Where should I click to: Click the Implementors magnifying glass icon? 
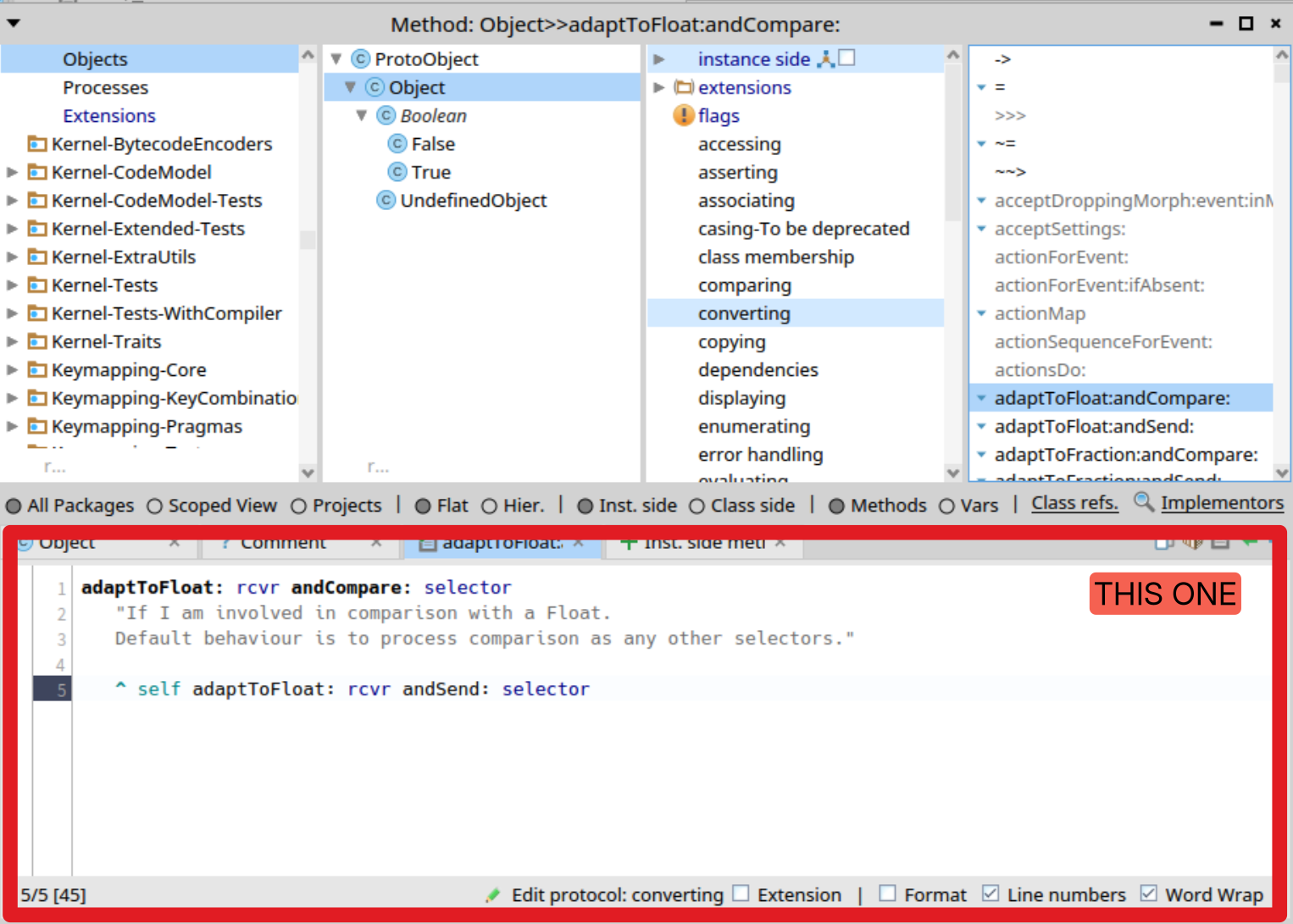point(1143,502)
